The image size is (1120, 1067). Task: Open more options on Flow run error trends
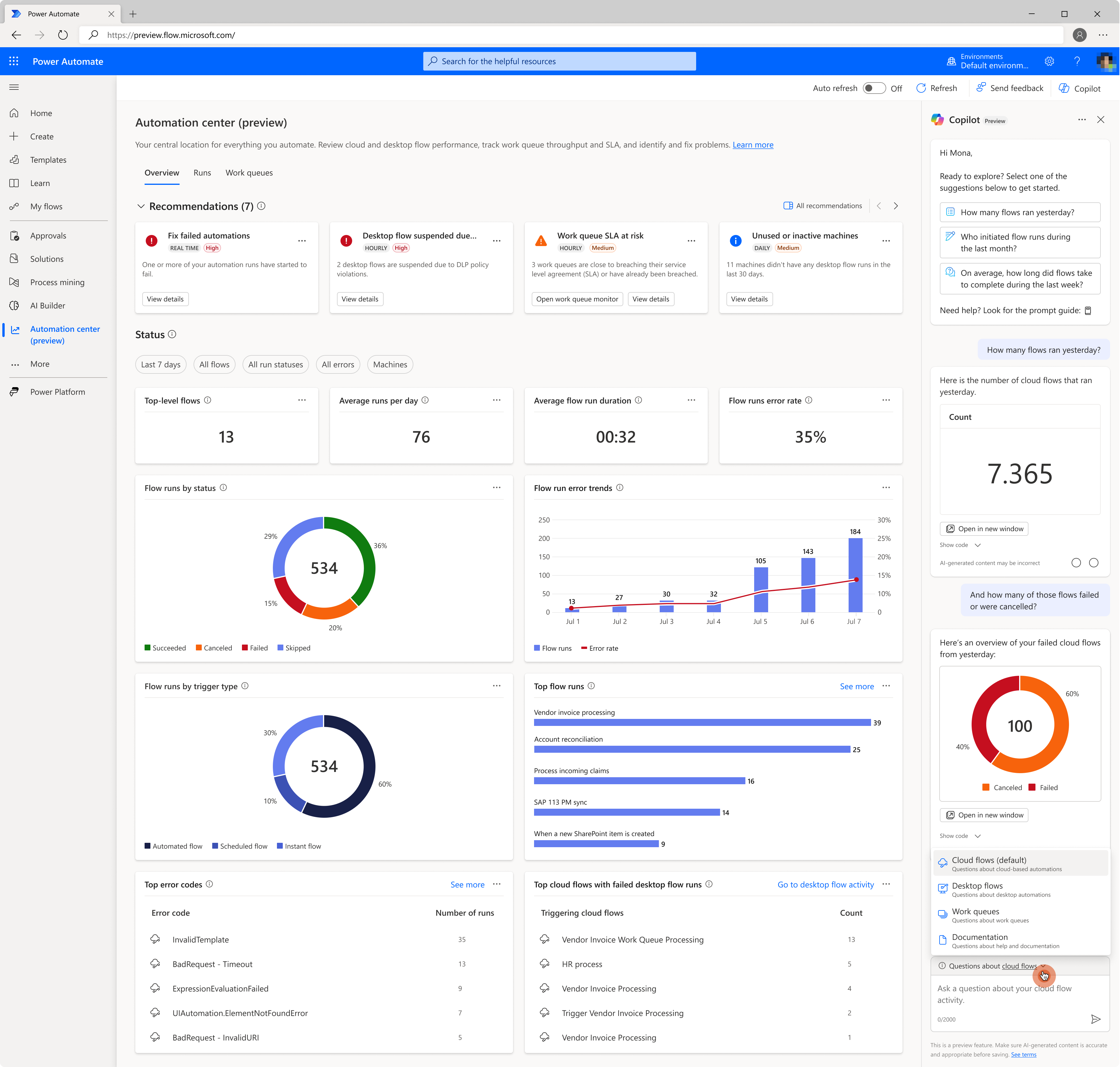[886, 488]
